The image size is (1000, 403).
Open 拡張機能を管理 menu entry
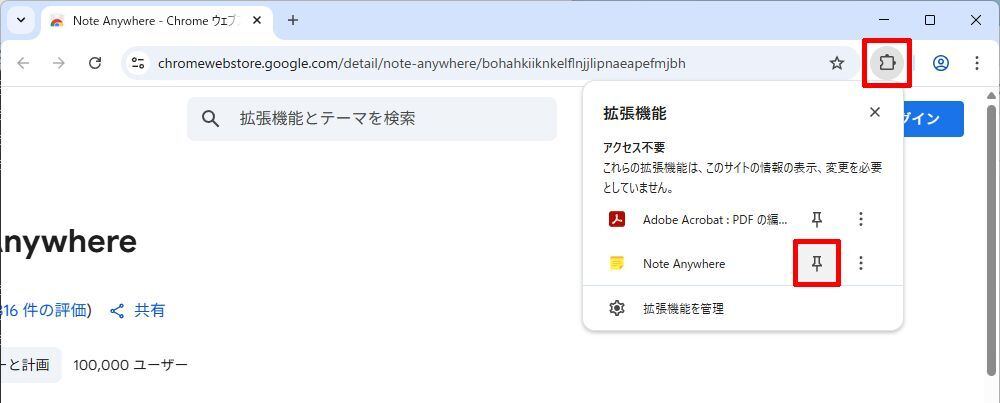[743, 309]
